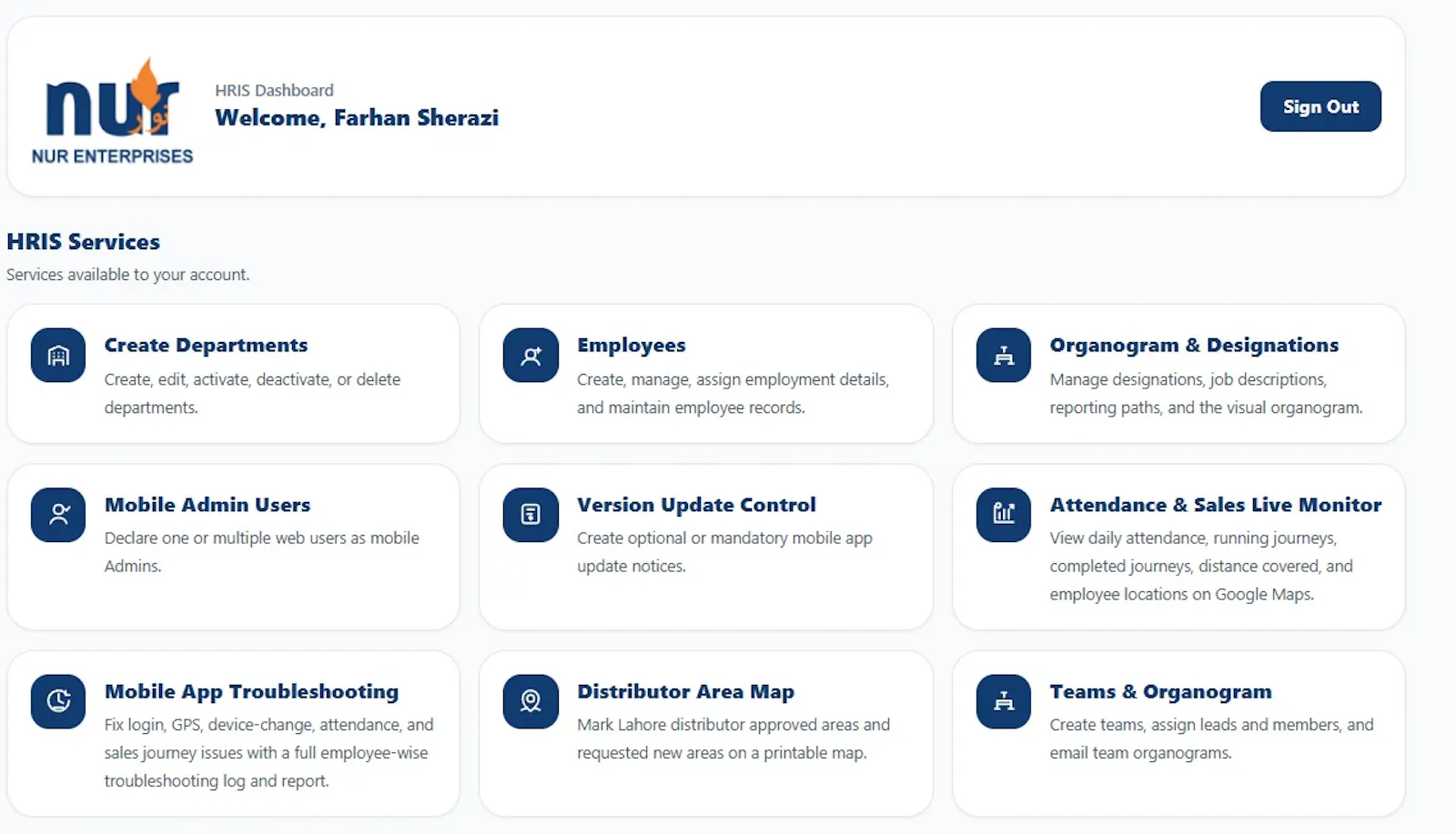Open Teams & Organogram title
Image resolution: width=1456 pixels, height=834 pixels.
[x=1160, y=691]
